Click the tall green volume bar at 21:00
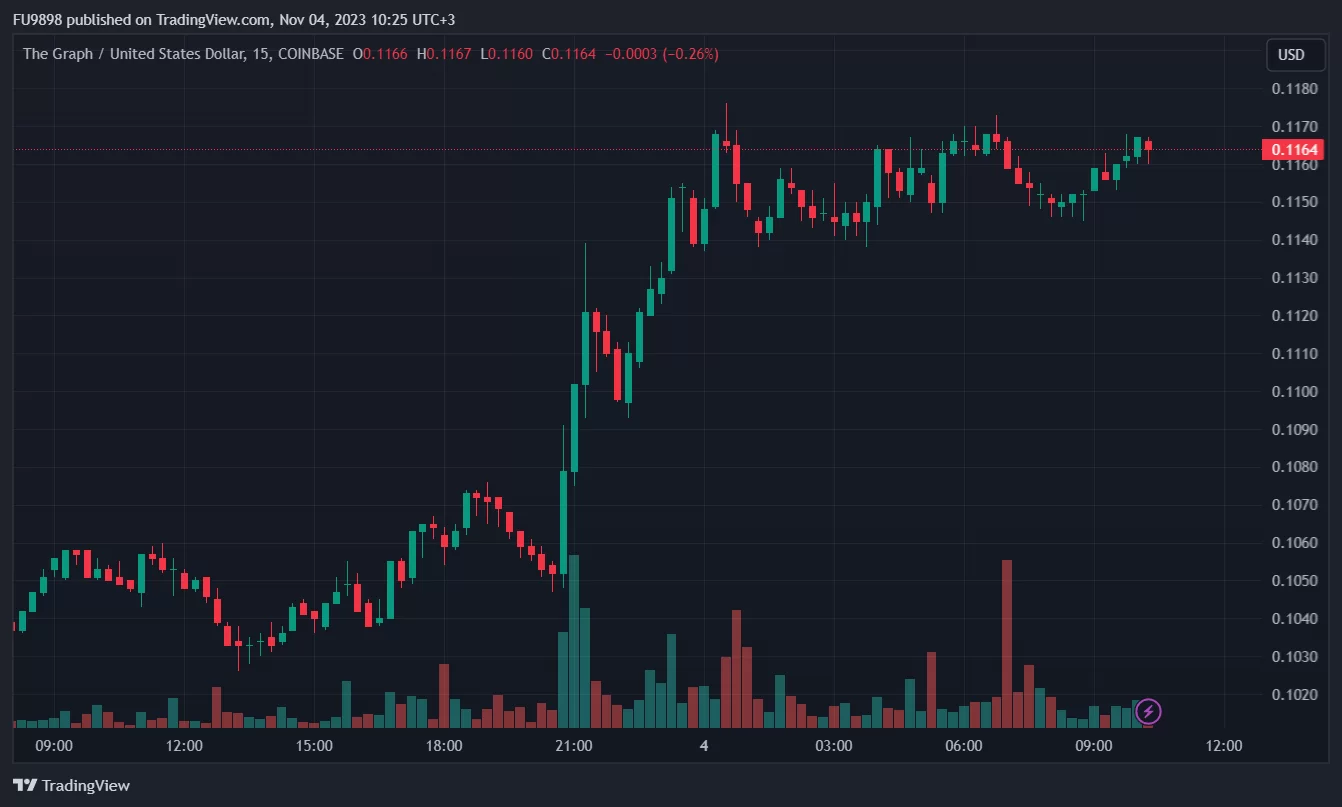The width and height of the screenshot is (1342, 807). pos(574,641)
